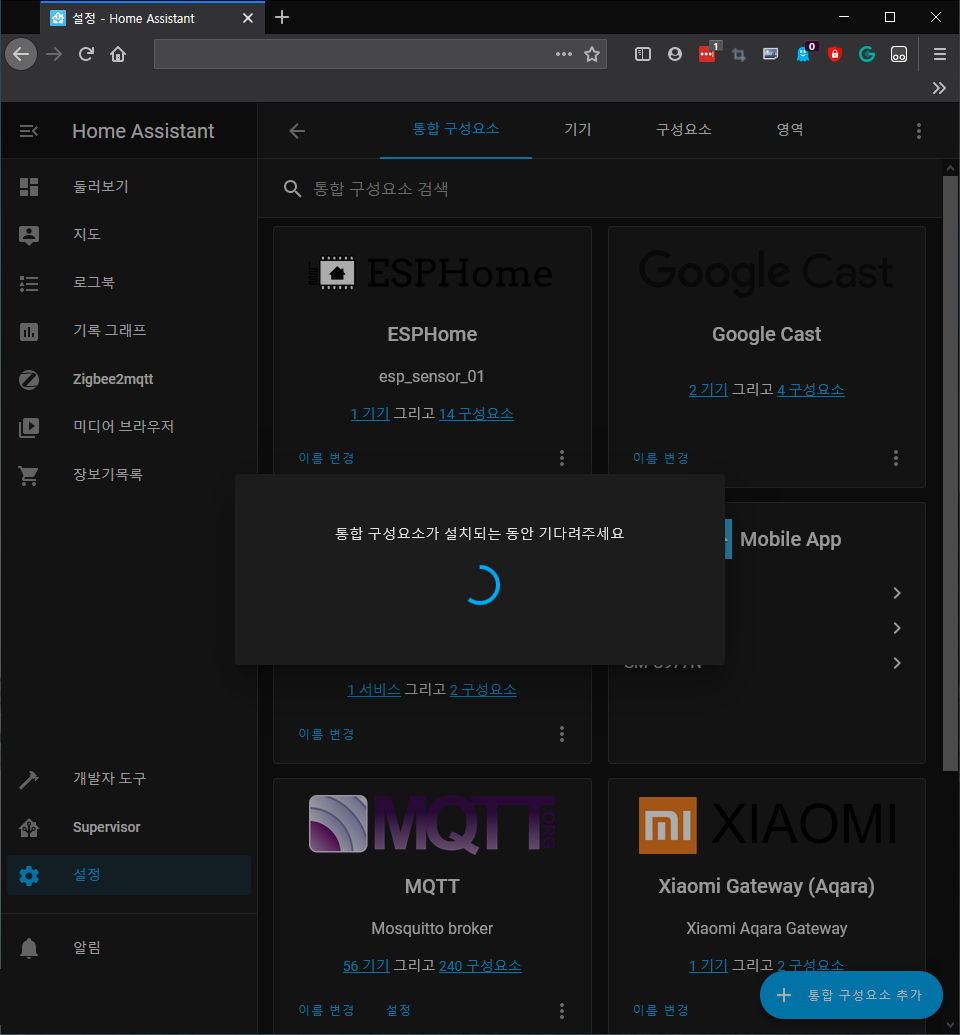Close the Home Assistant browser tab
960x1035 pixels.
(248, 18)
